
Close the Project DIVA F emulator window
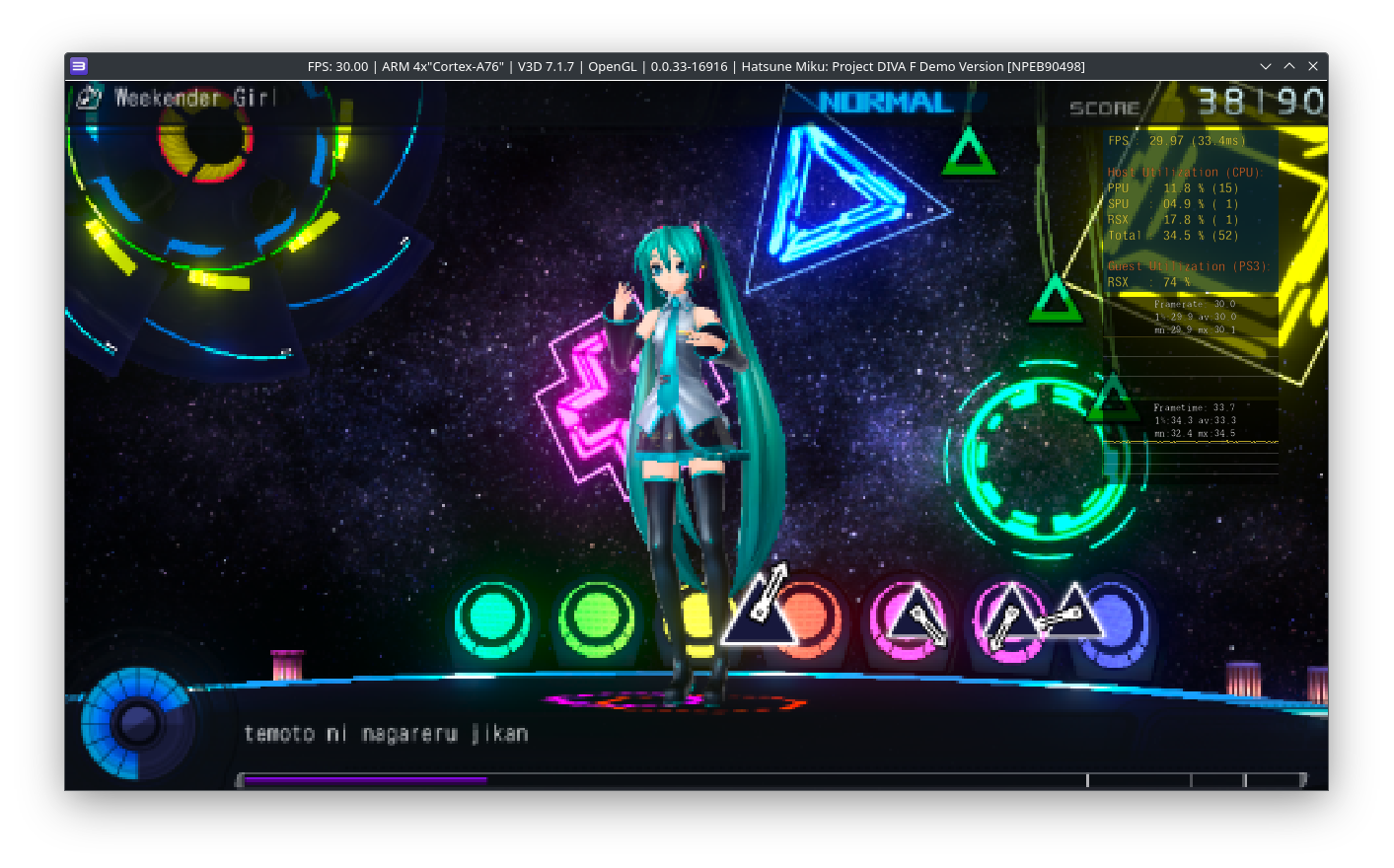click(x=1313, y=66)
